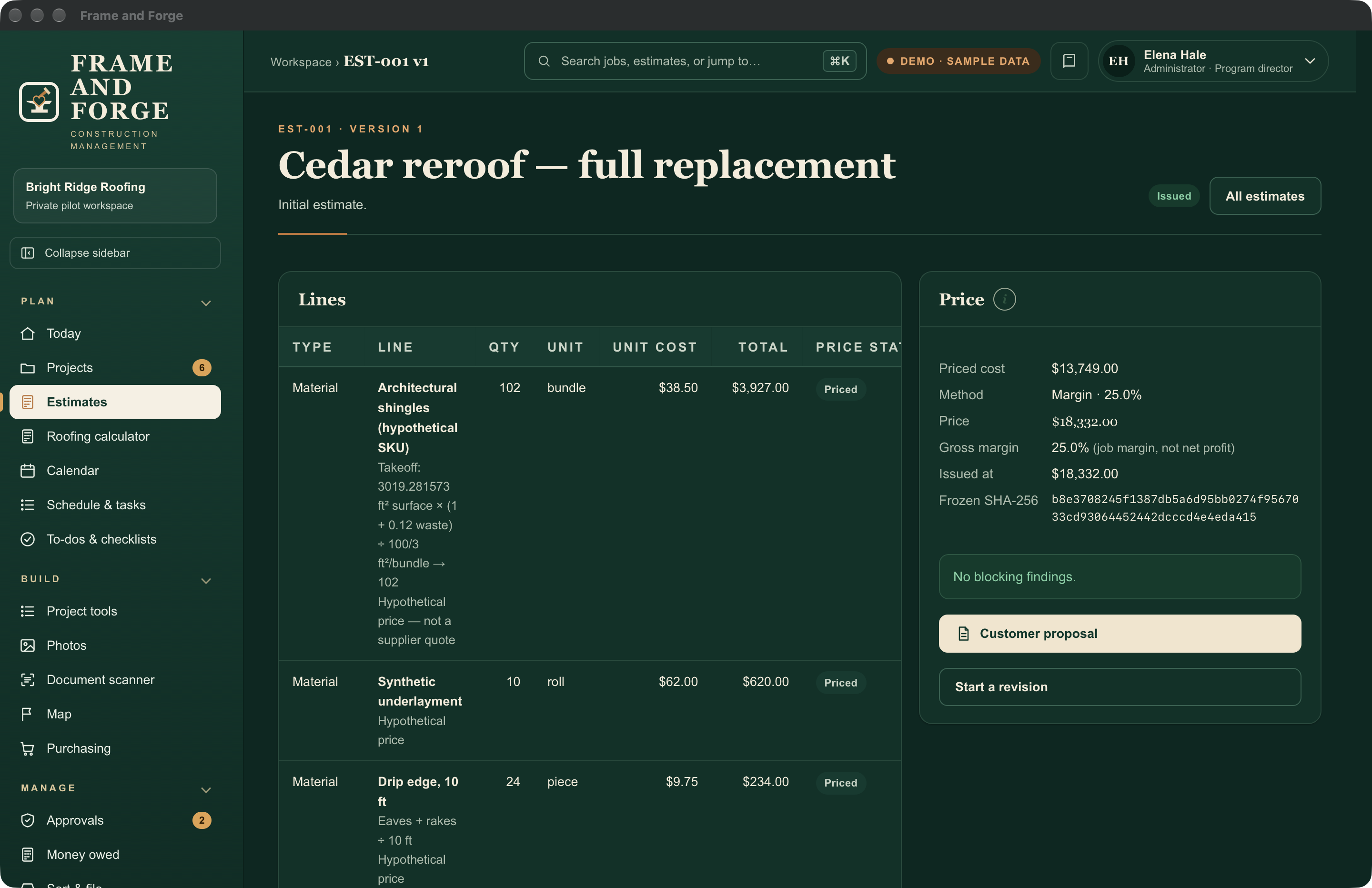Click the Drip edge, 10 ft line name
1372x888 pixels.
coord(418,792)
